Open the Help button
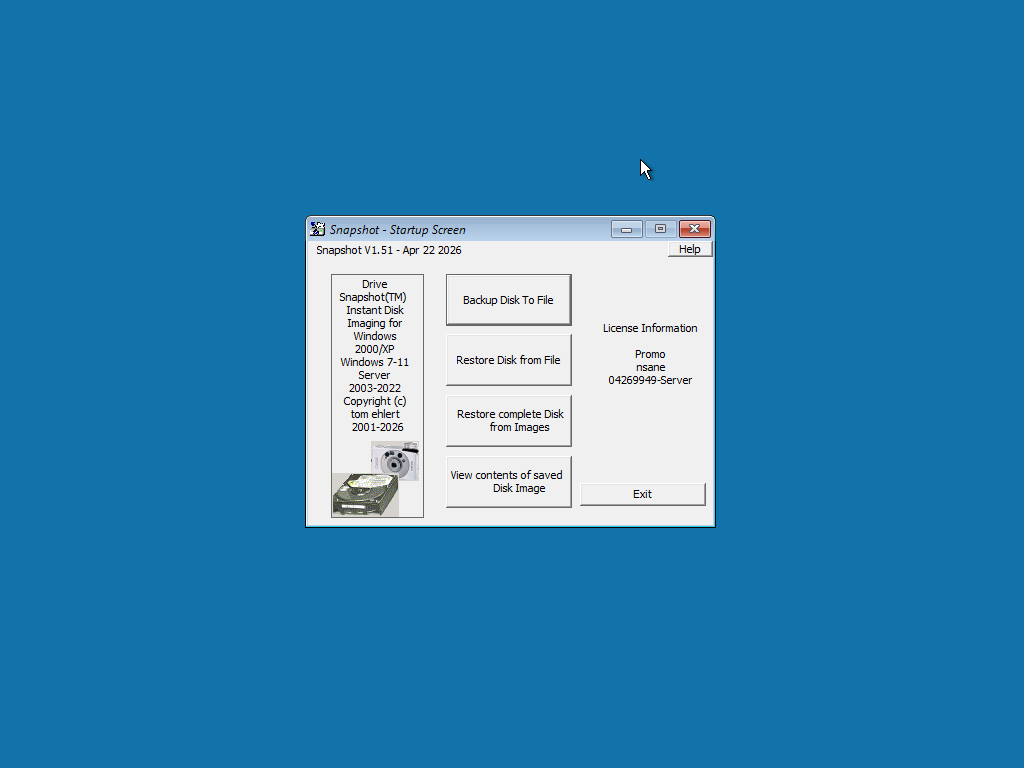The width and height of the screenshot is (1024, 768). click(690, 249)
